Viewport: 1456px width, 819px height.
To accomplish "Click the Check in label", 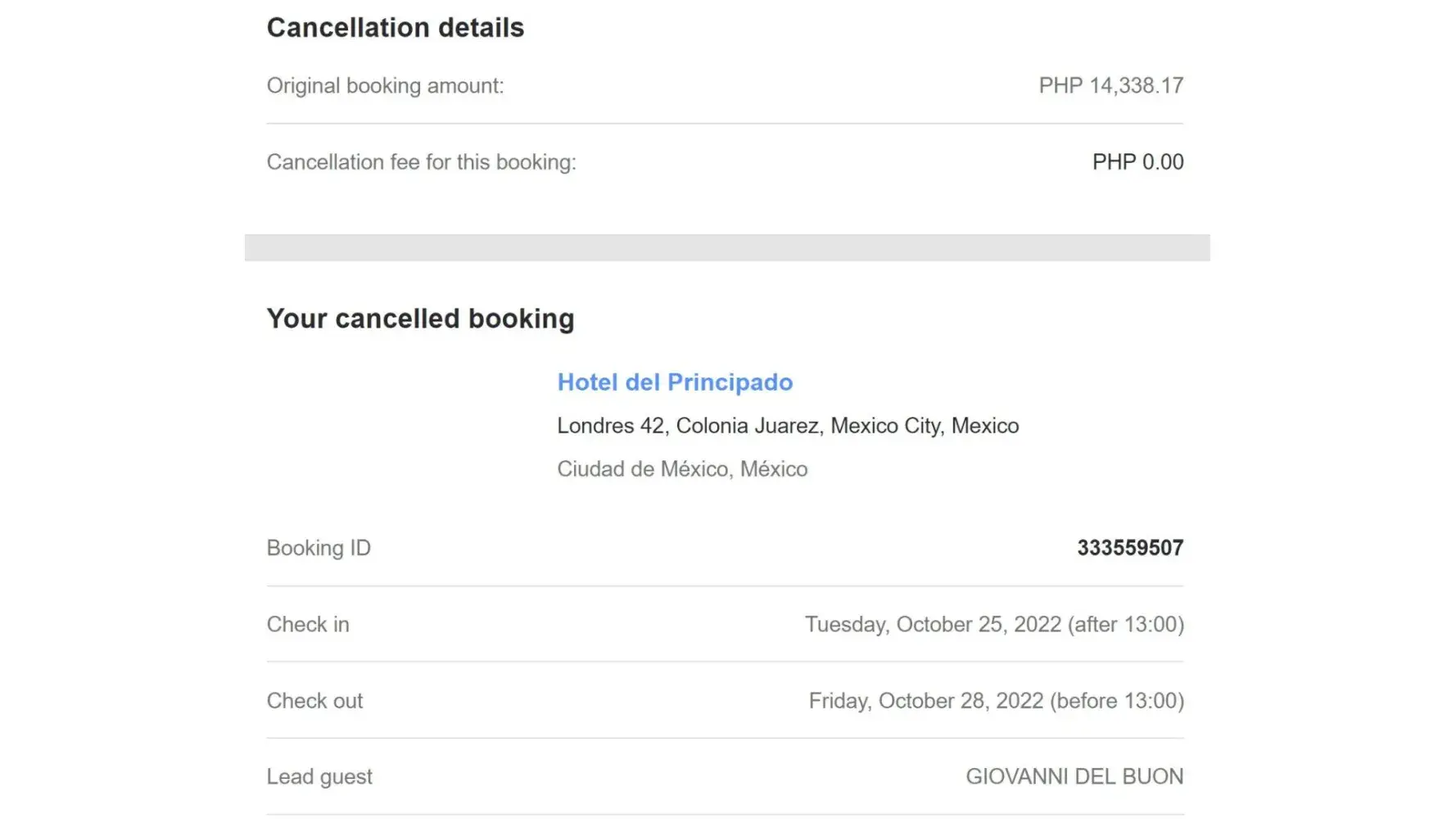I will [x=308, y=625].
